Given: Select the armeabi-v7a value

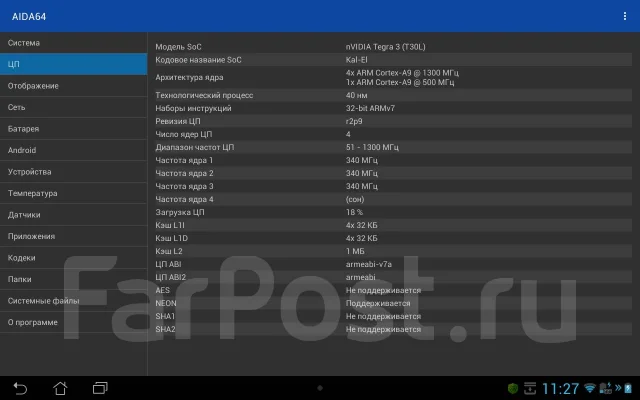Looking at the screenshot, I should click(x=369, y=264).
